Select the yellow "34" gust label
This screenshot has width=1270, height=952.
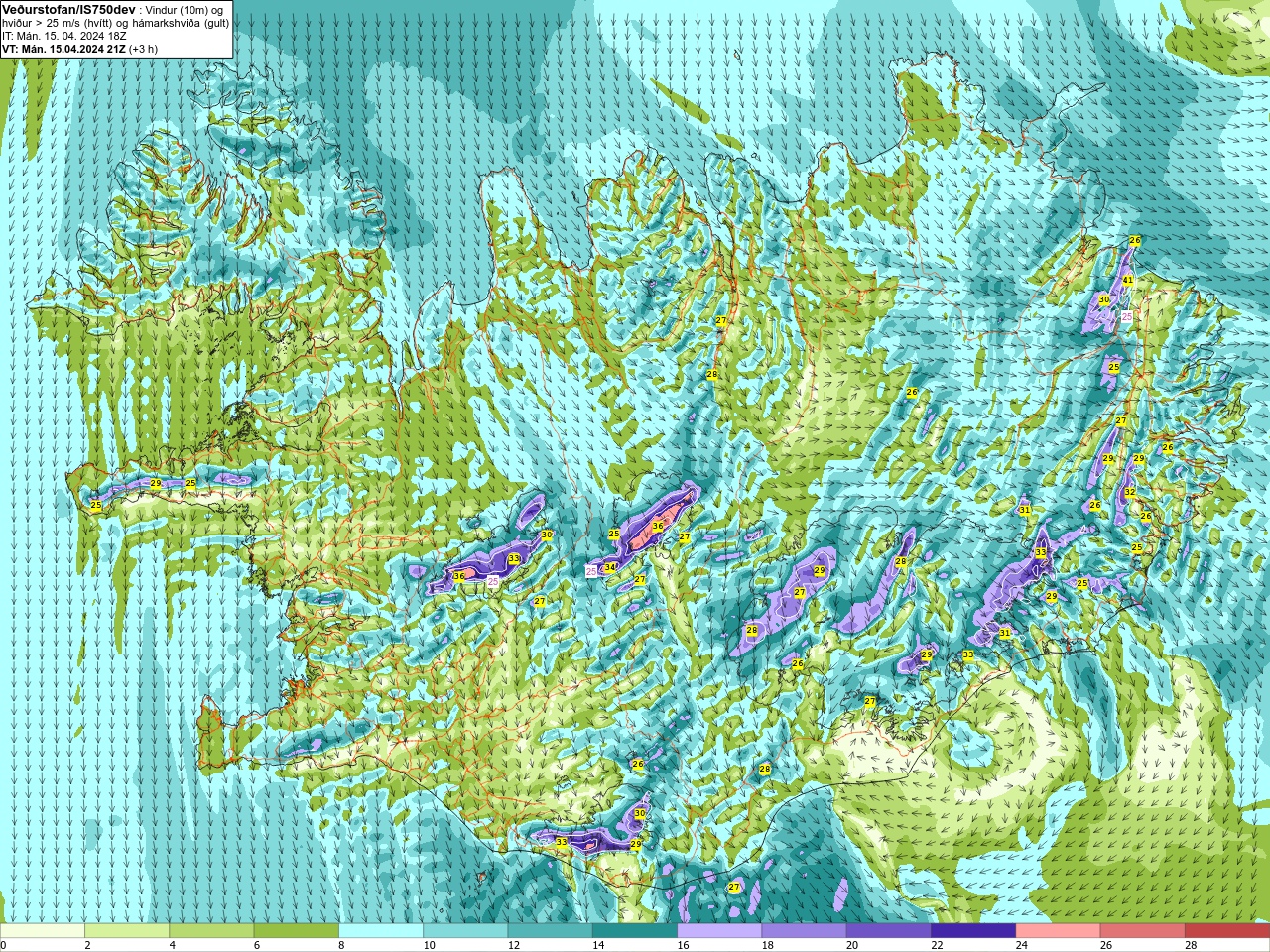[x=610, y=567]
